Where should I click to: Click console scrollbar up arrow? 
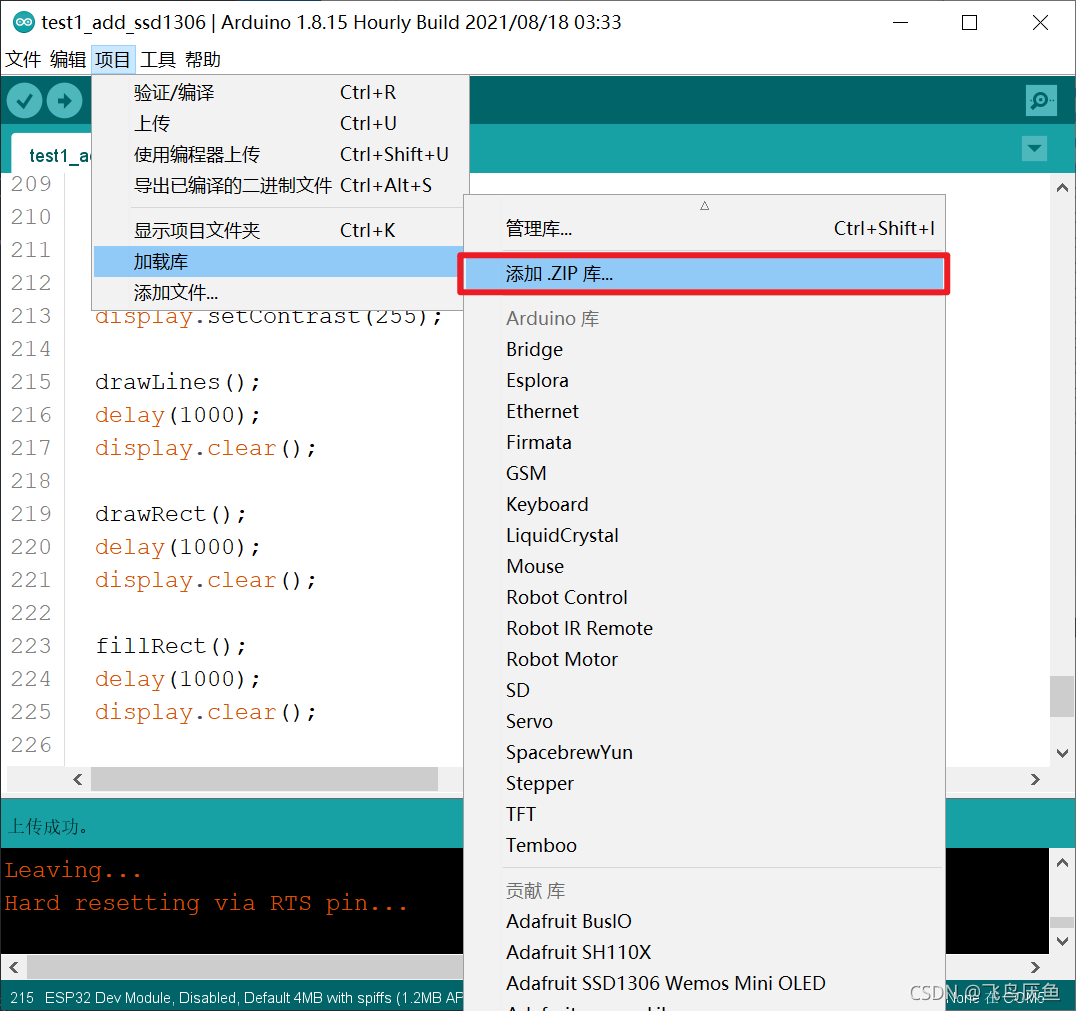[1062, 863]
